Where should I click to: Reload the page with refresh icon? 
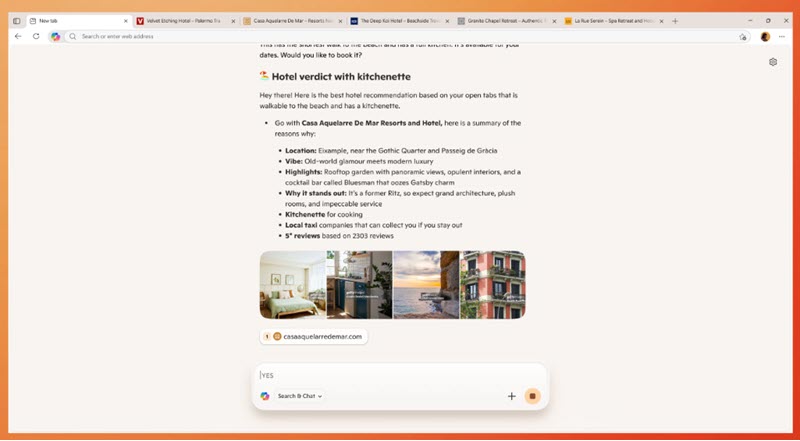[x=36, y=36]
